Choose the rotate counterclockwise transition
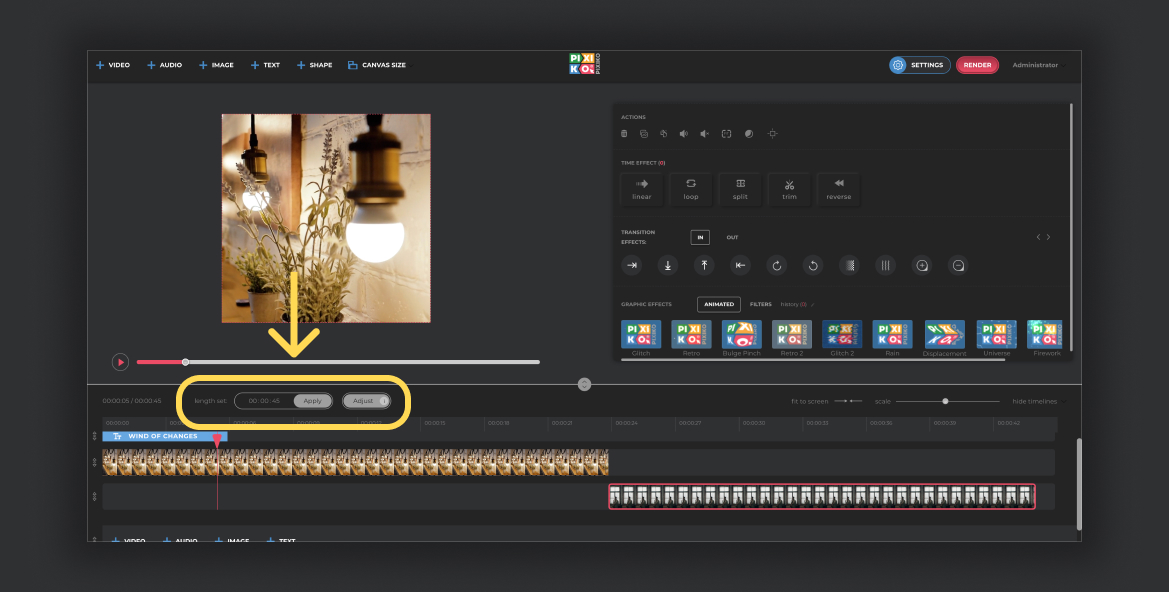This screenshot has height=592, width=1169. [x=813, y=265]
